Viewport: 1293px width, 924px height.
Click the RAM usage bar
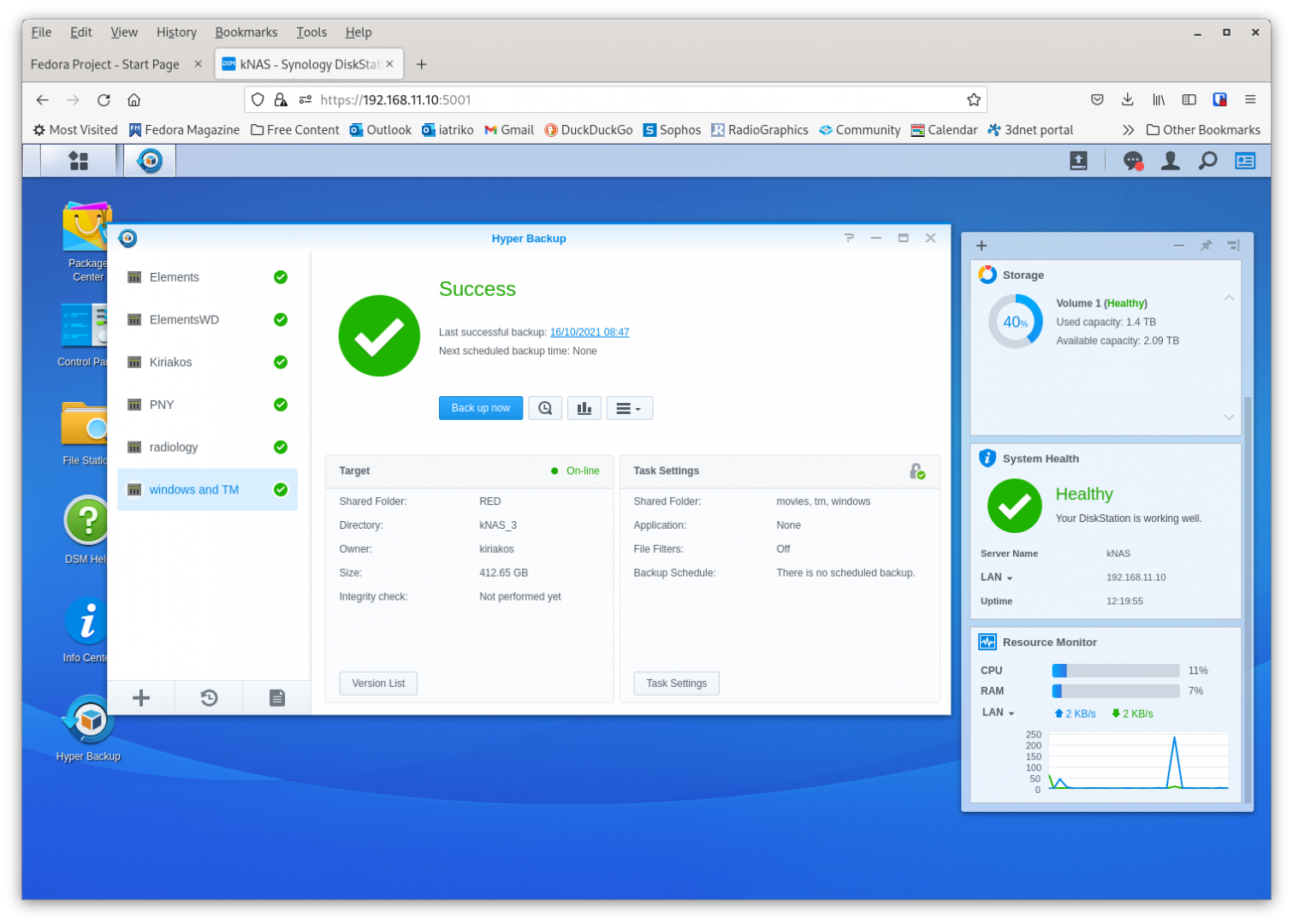[1116, 691]
